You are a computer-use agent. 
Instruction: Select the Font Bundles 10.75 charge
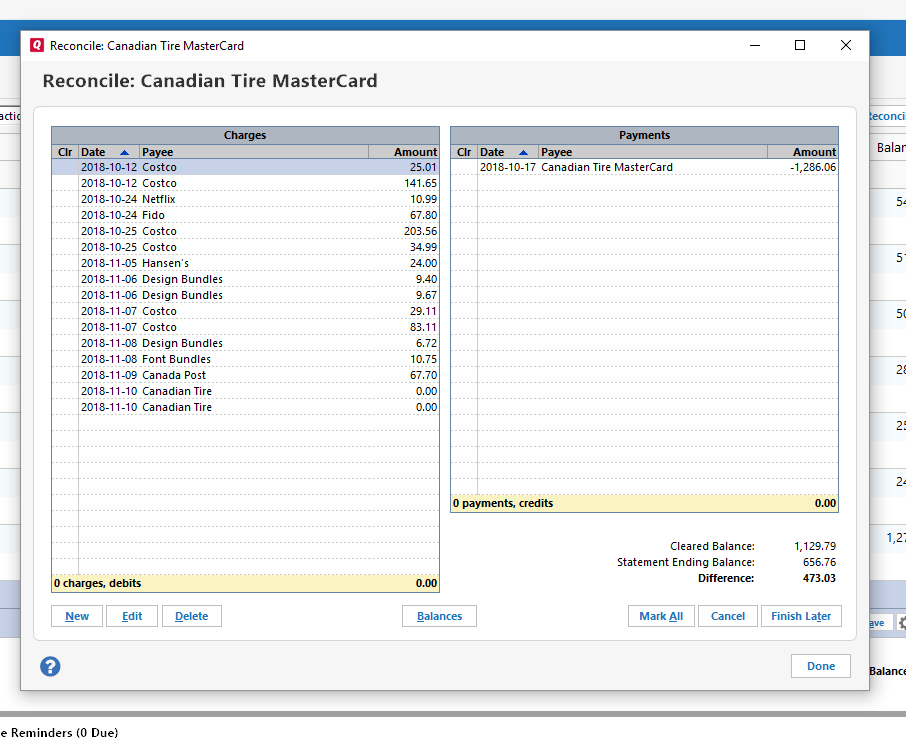coord(246,359)
